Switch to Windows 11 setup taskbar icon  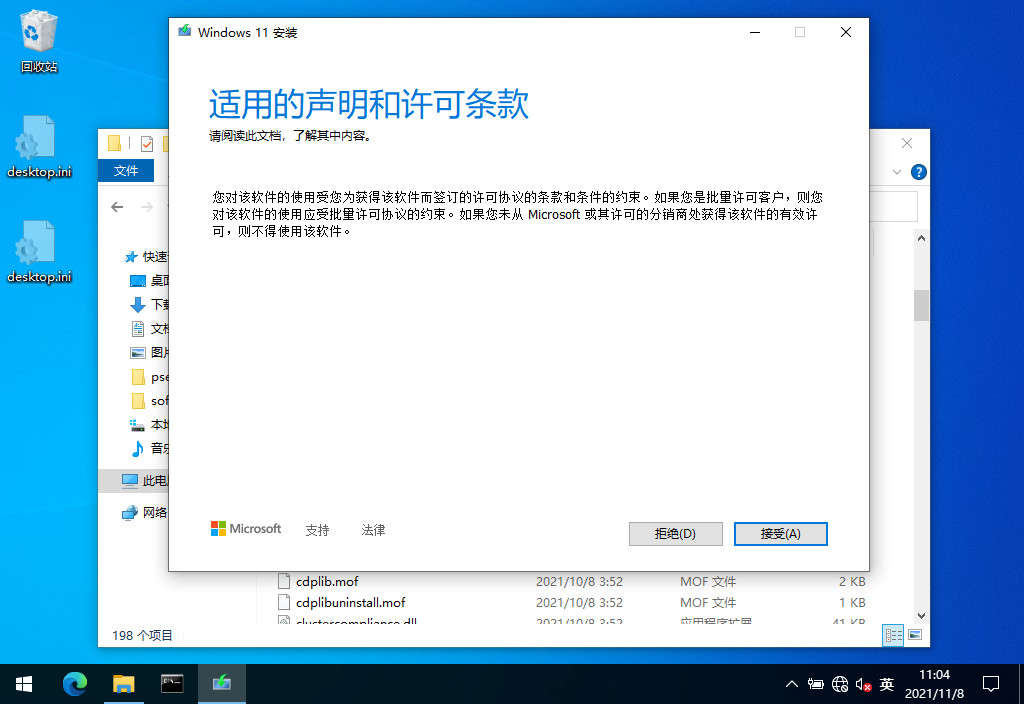221,684
